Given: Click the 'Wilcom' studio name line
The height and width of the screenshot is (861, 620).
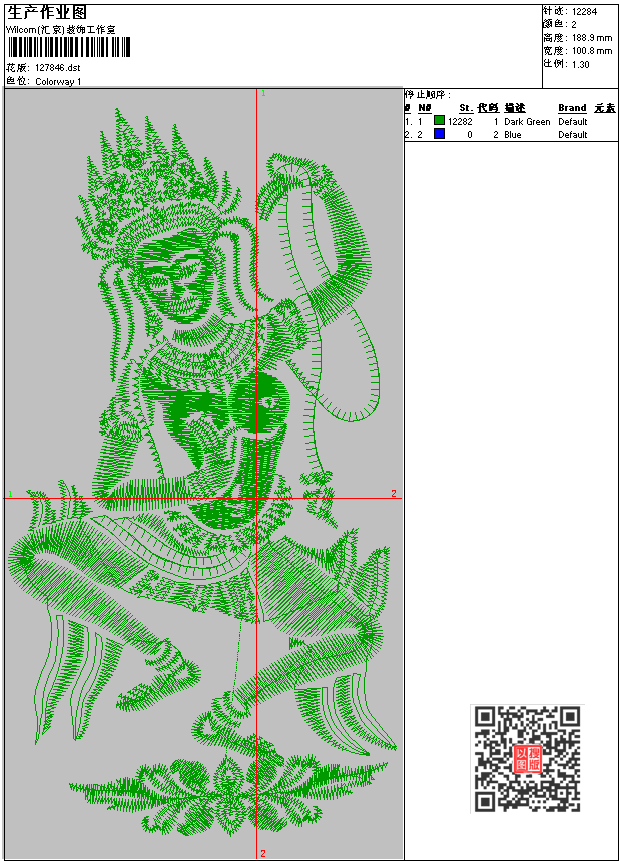Looking at the screenshot, I should click(x=61, y=30).
